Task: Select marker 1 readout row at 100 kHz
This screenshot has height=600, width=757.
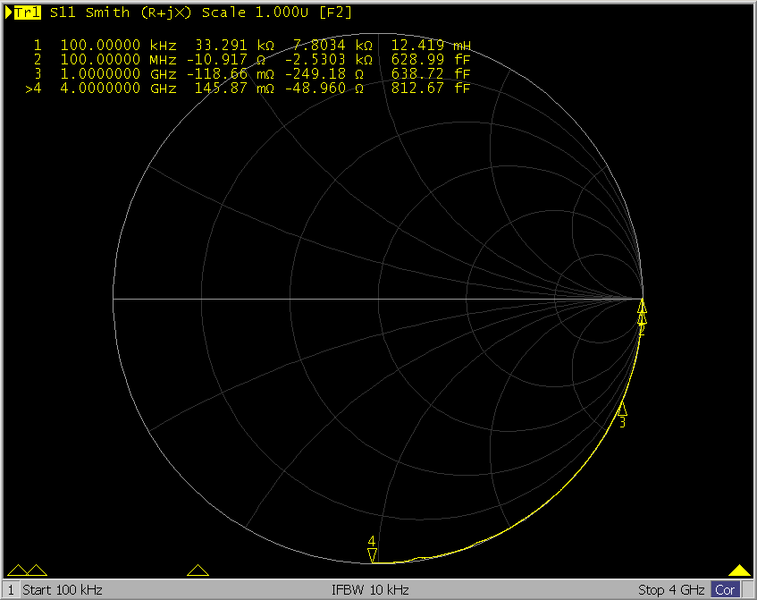Action: point(252,45)
